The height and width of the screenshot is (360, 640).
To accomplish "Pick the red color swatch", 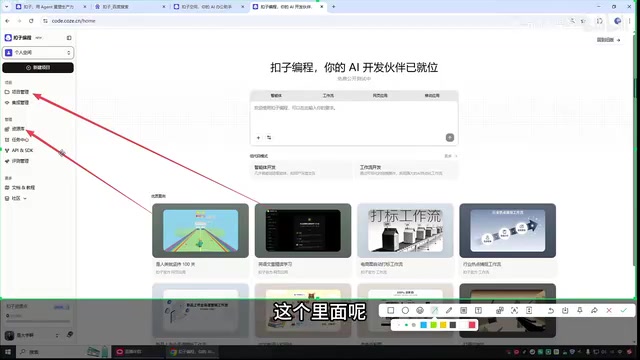I will 472,325.
